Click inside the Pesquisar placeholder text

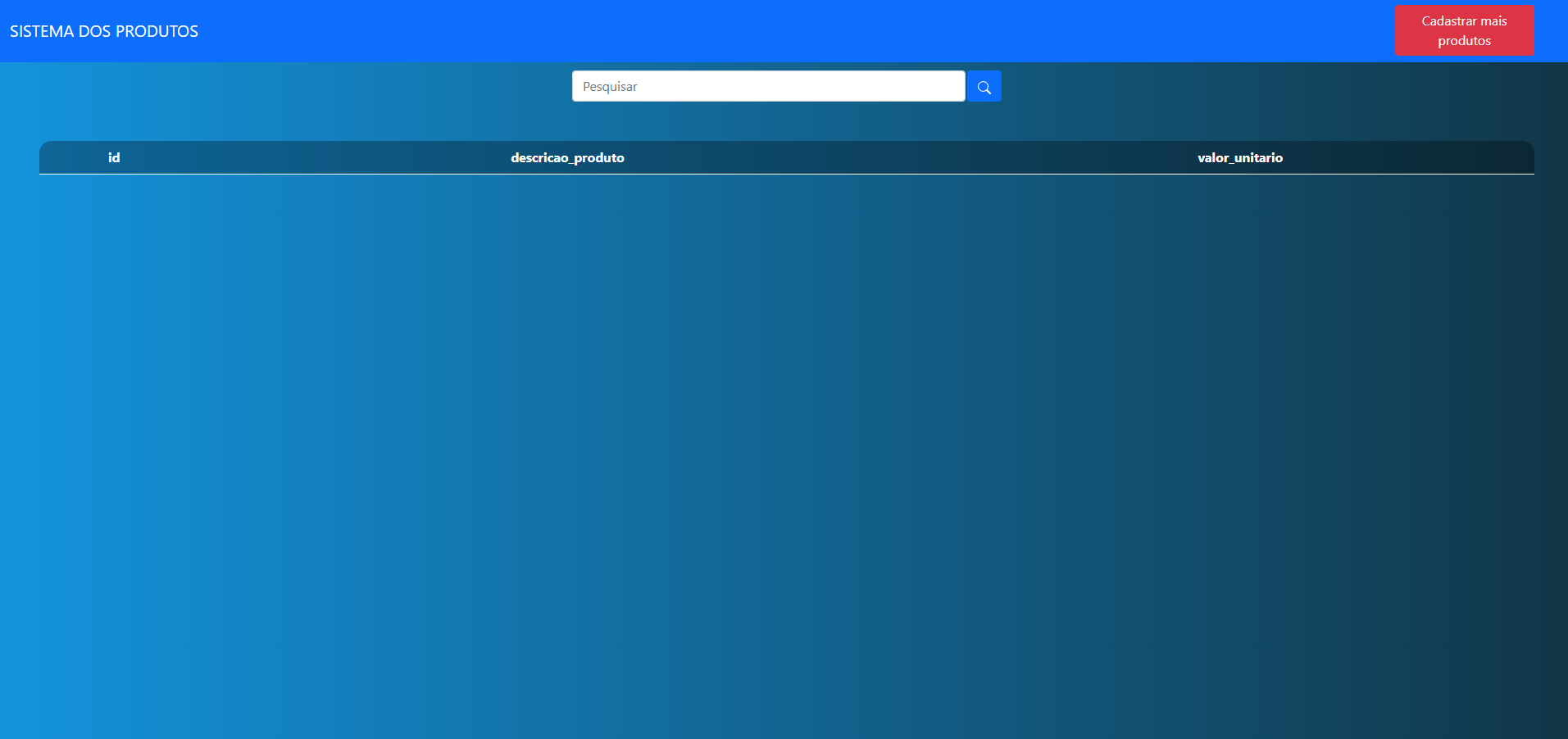click(610, 87)
